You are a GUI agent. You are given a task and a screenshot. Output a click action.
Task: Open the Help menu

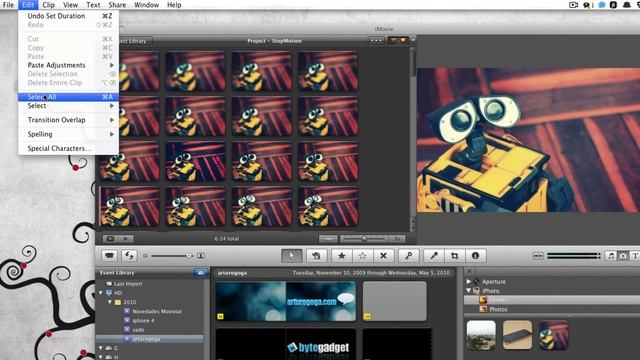pyautogui.click(x=174, y=5)
